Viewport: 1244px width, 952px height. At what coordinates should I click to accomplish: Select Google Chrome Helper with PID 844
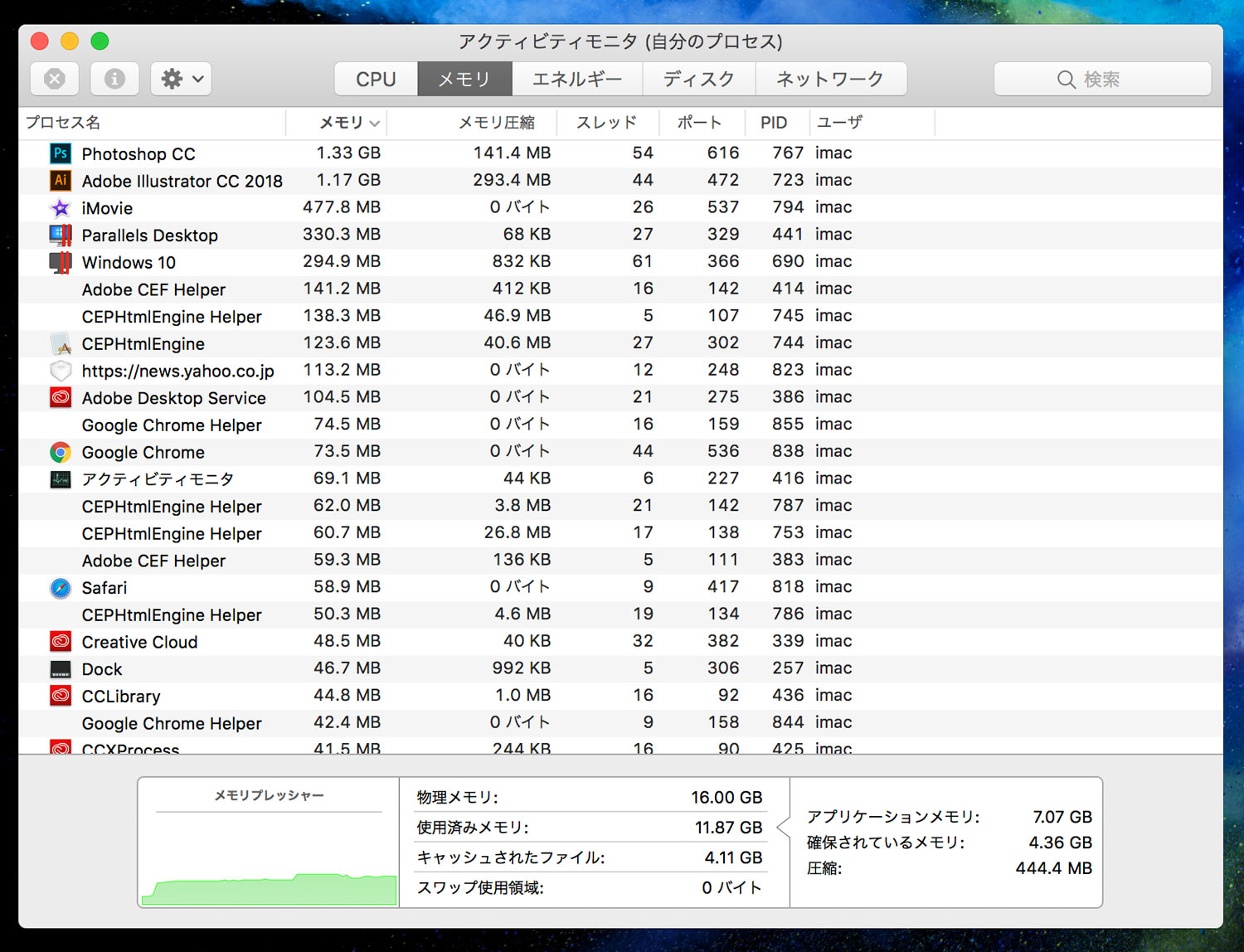pos(172,724)
